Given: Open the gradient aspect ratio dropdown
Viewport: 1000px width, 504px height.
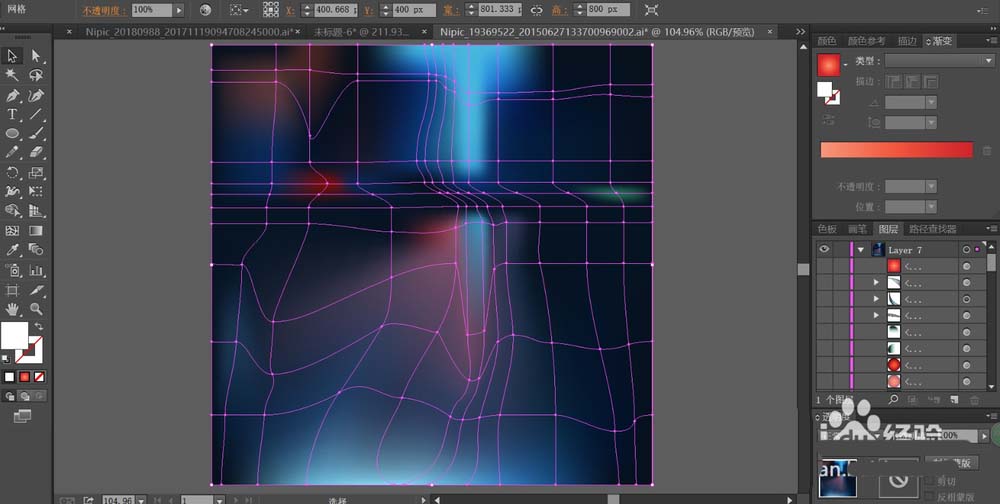Looking at the screenshot, I should pos(931,122).
